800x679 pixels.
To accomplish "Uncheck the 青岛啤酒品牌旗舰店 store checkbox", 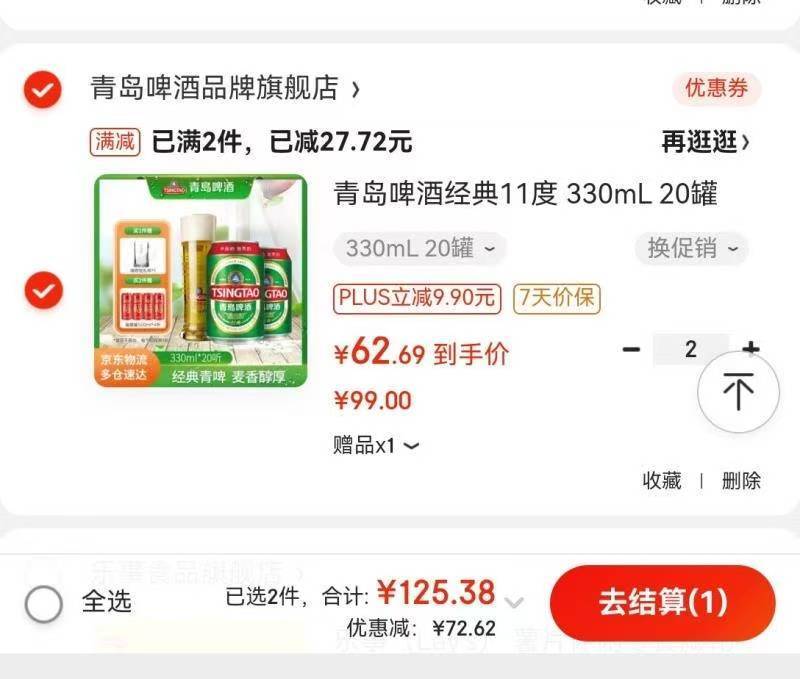I will tap(43, 89).
